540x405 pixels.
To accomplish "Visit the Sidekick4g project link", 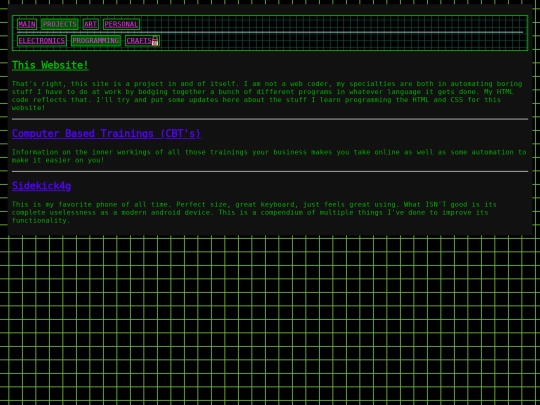I will [x=41, y=186].
